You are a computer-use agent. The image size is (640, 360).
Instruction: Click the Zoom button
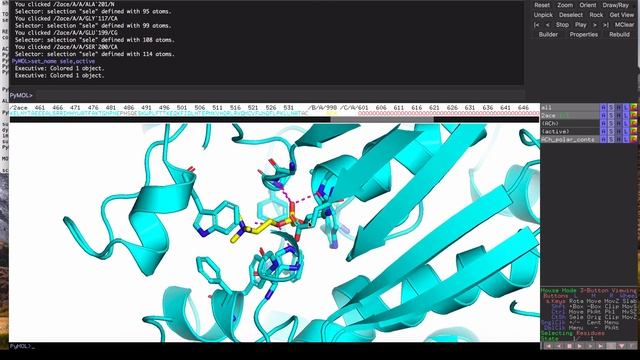pyautogui.click(x=565, y=5)
